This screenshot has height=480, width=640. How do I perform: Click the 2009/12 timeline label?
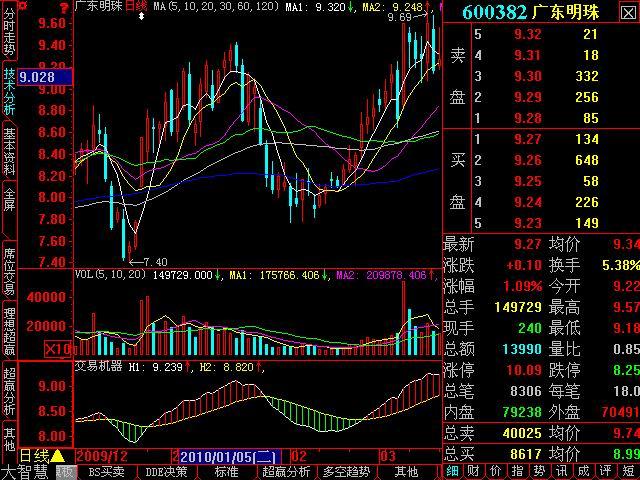[x=102, y=456]
